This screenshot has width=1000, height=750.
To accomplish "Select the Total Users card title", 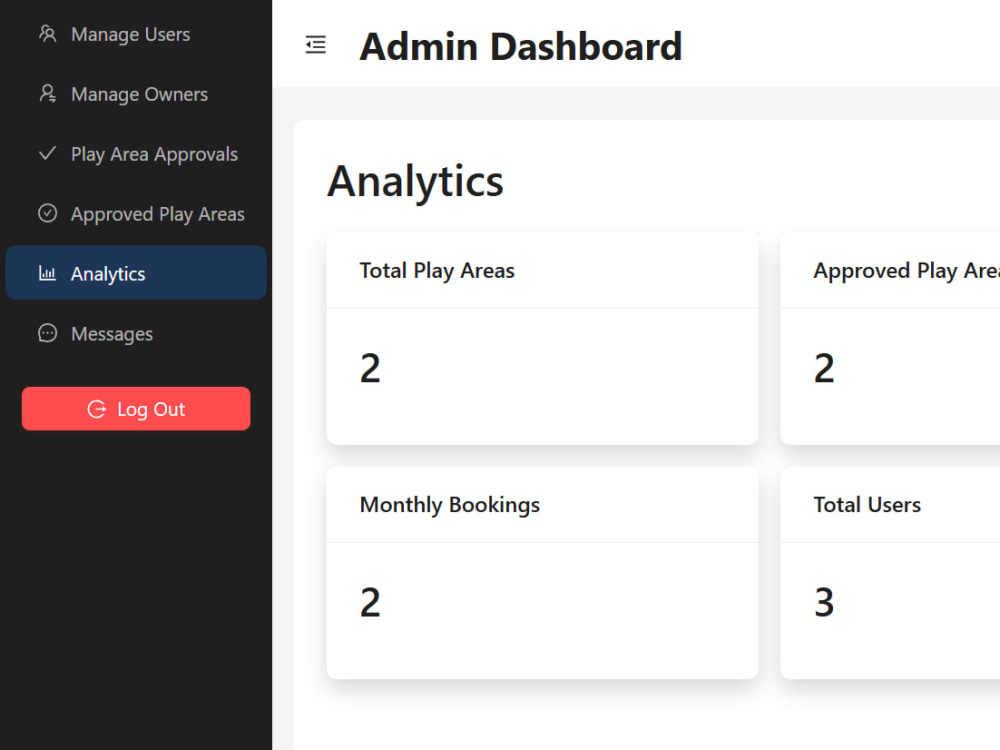I will pos(867,505).
